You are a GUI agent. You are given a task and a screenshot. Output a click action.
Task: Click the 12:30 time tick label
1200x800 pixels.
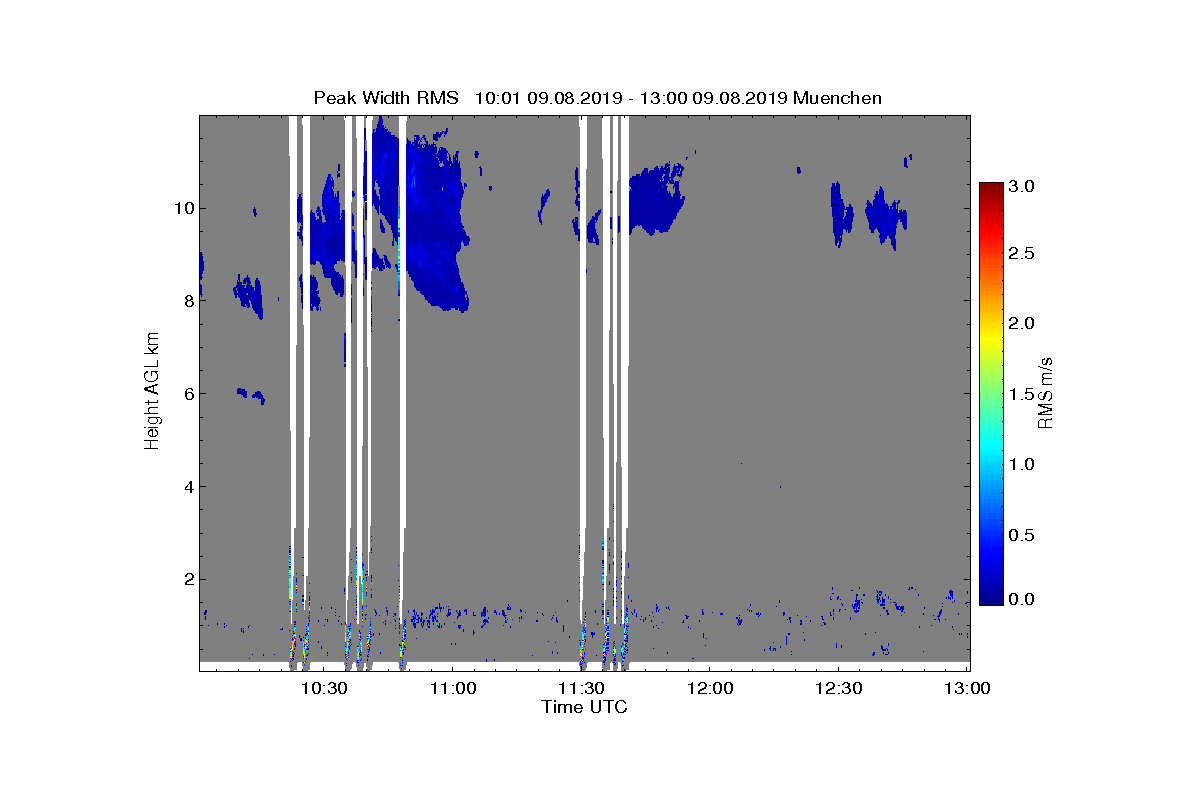click(x=838, y=689)
